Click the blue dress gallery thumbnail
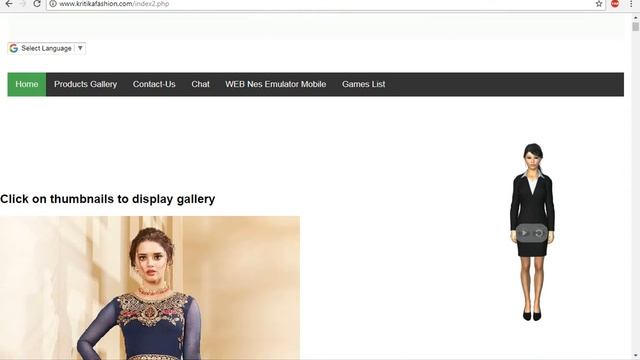Viewport: 640px width, 360px height. point(150,288)
